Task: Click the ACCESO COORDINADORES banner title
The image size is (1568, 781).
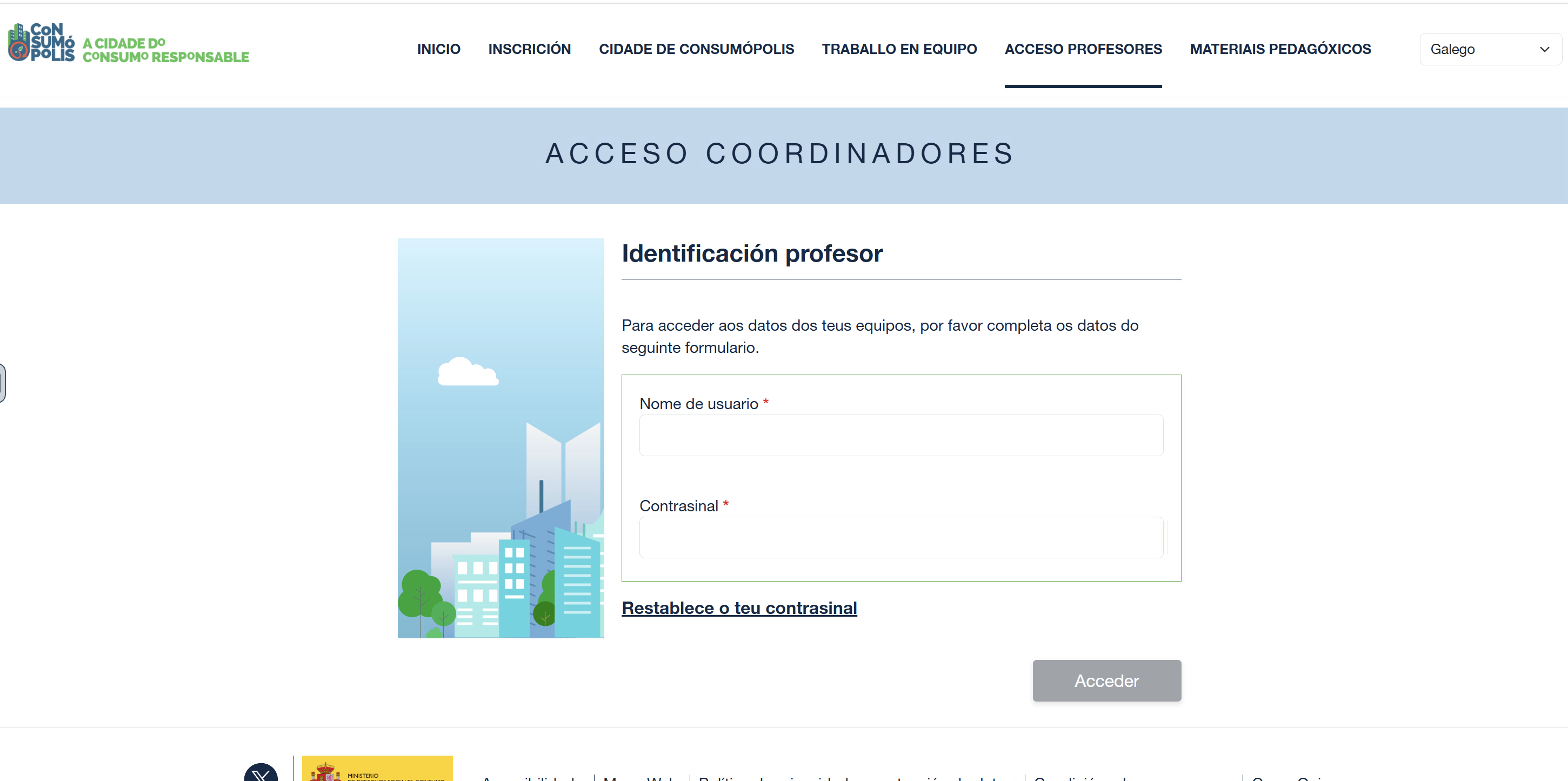Action: (x=780, y=153)
